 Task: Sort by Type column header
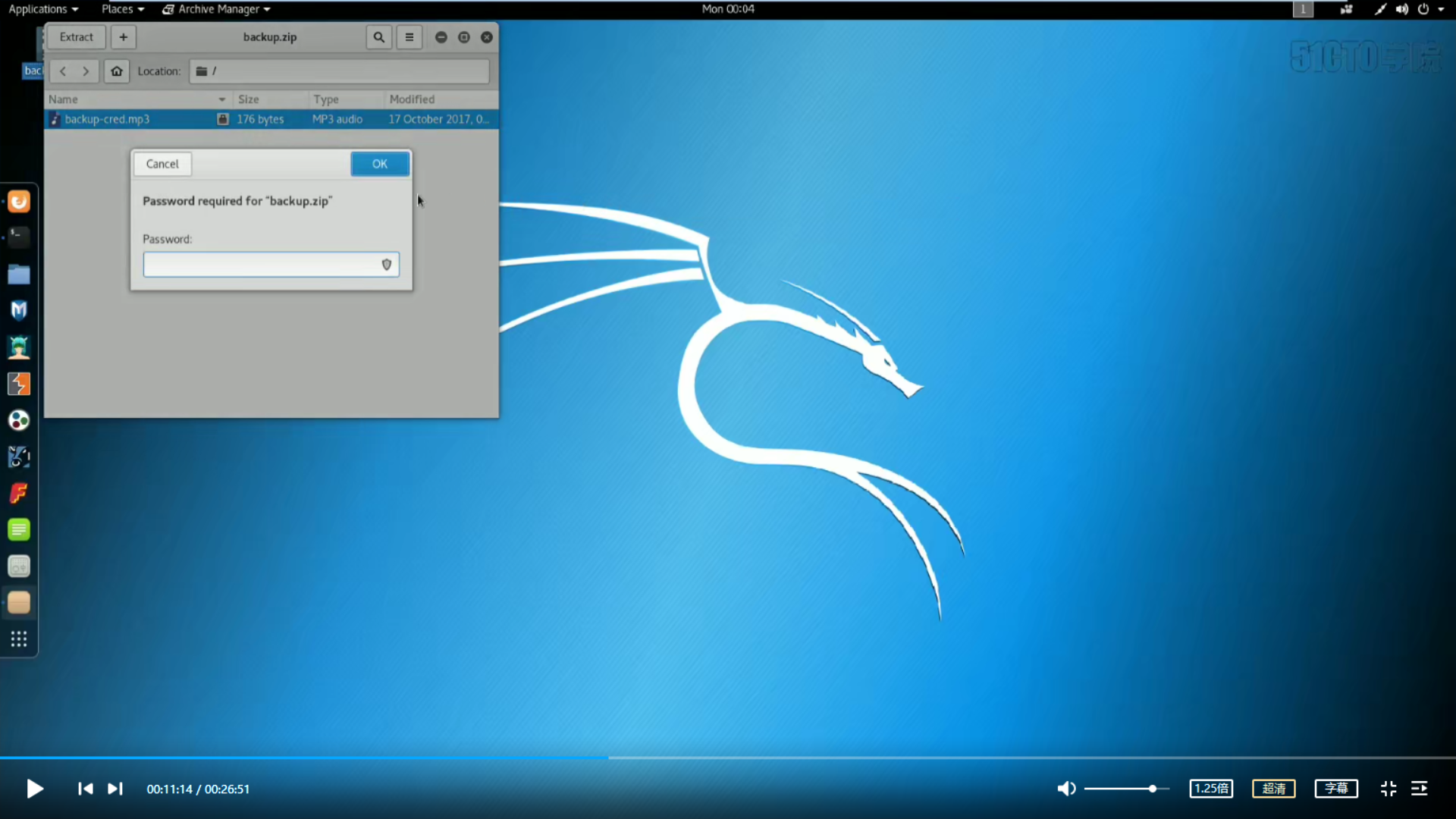(347, 99)
